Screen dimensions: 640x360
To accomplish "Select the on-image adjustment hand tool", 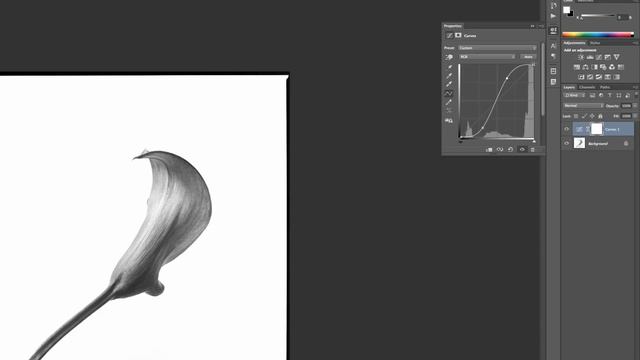I will point(449,58).
